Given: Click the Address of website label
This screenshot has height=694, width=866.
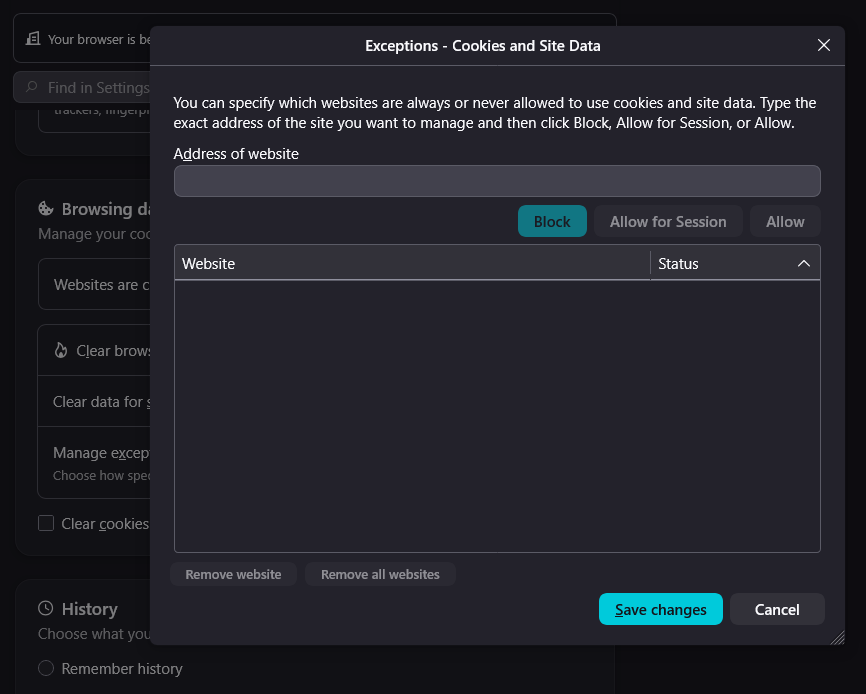Looking at the screenshot, I should click(236, 153).
